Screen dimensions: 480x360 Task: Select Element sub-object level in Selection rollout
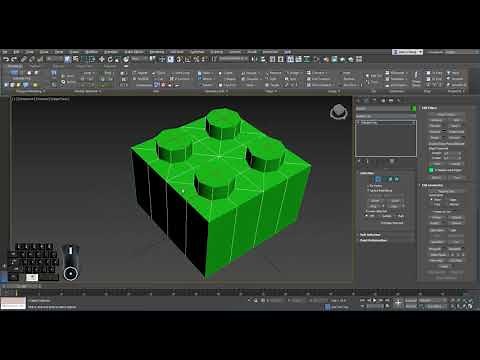pos(397,179)
